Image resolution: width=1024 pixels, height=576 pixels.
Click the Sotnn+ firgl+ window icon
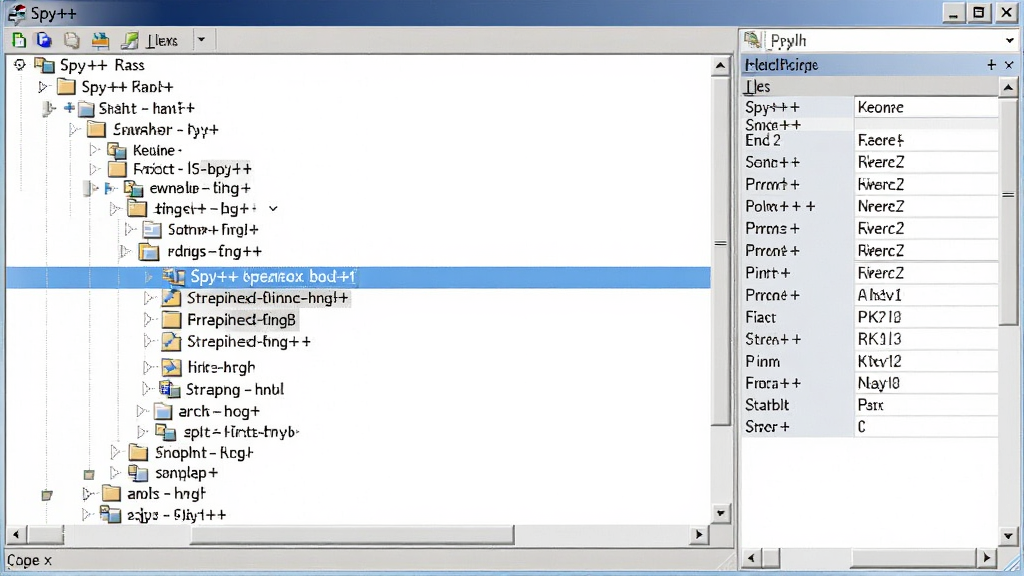(x=152, y=230)
